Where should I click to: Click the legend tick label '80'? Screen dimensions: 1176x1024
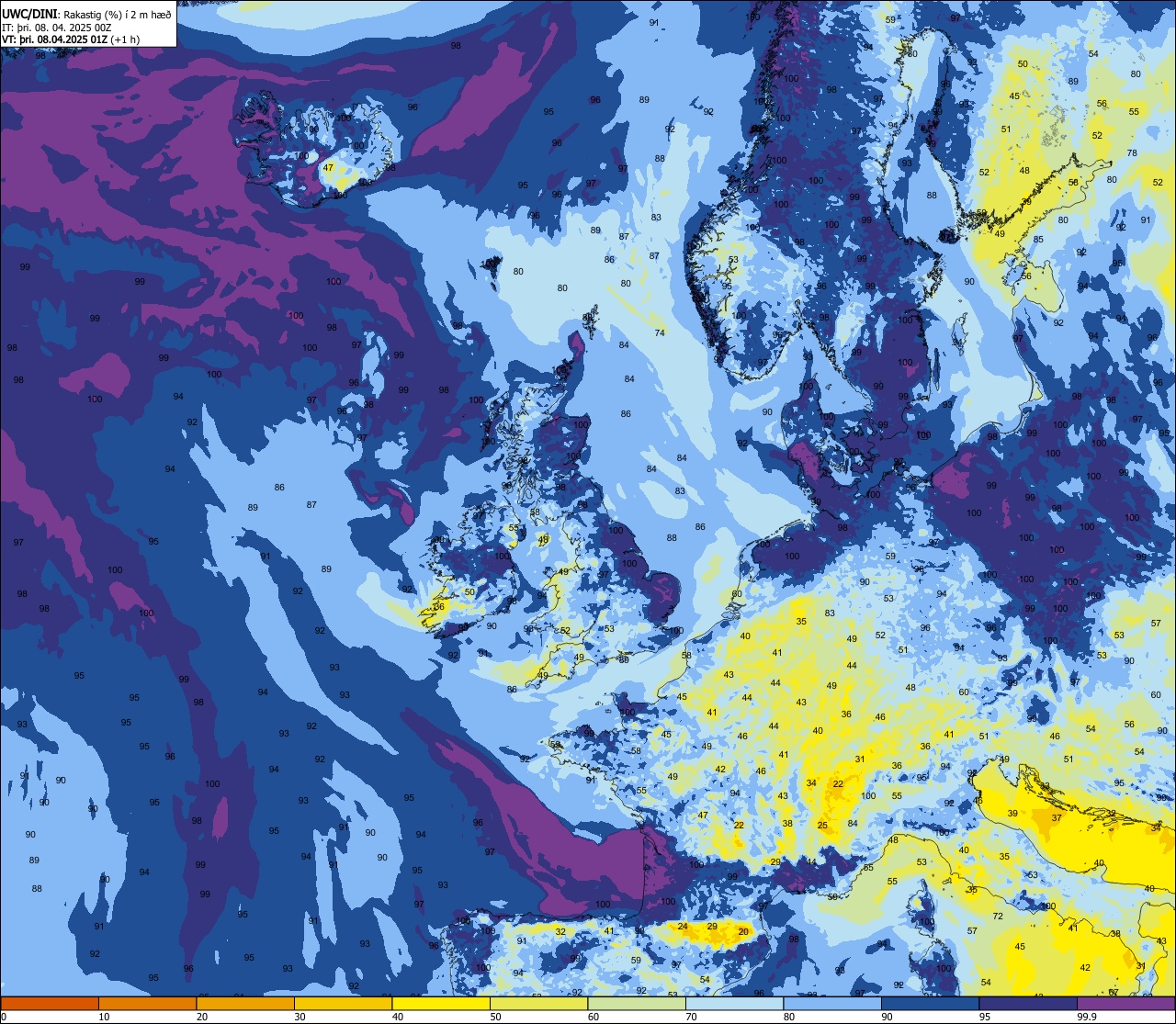(x=789, y=1017)
